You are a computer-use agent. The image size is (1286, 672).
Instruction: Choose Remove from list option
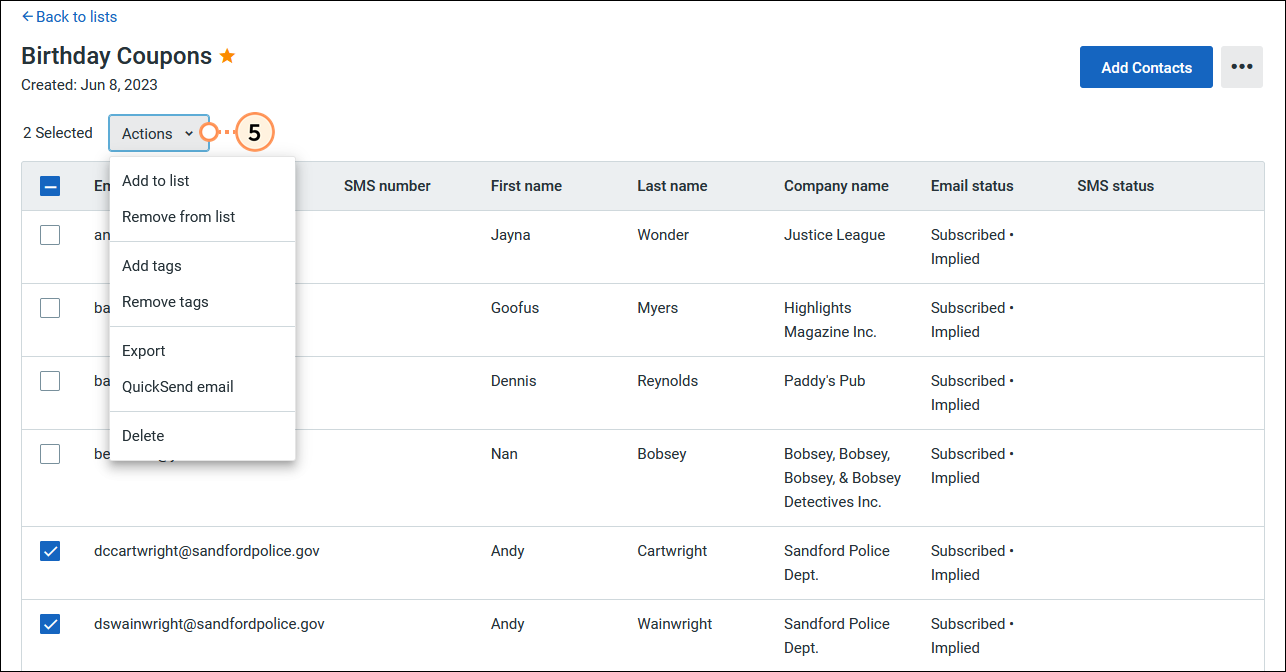(177, 216)
